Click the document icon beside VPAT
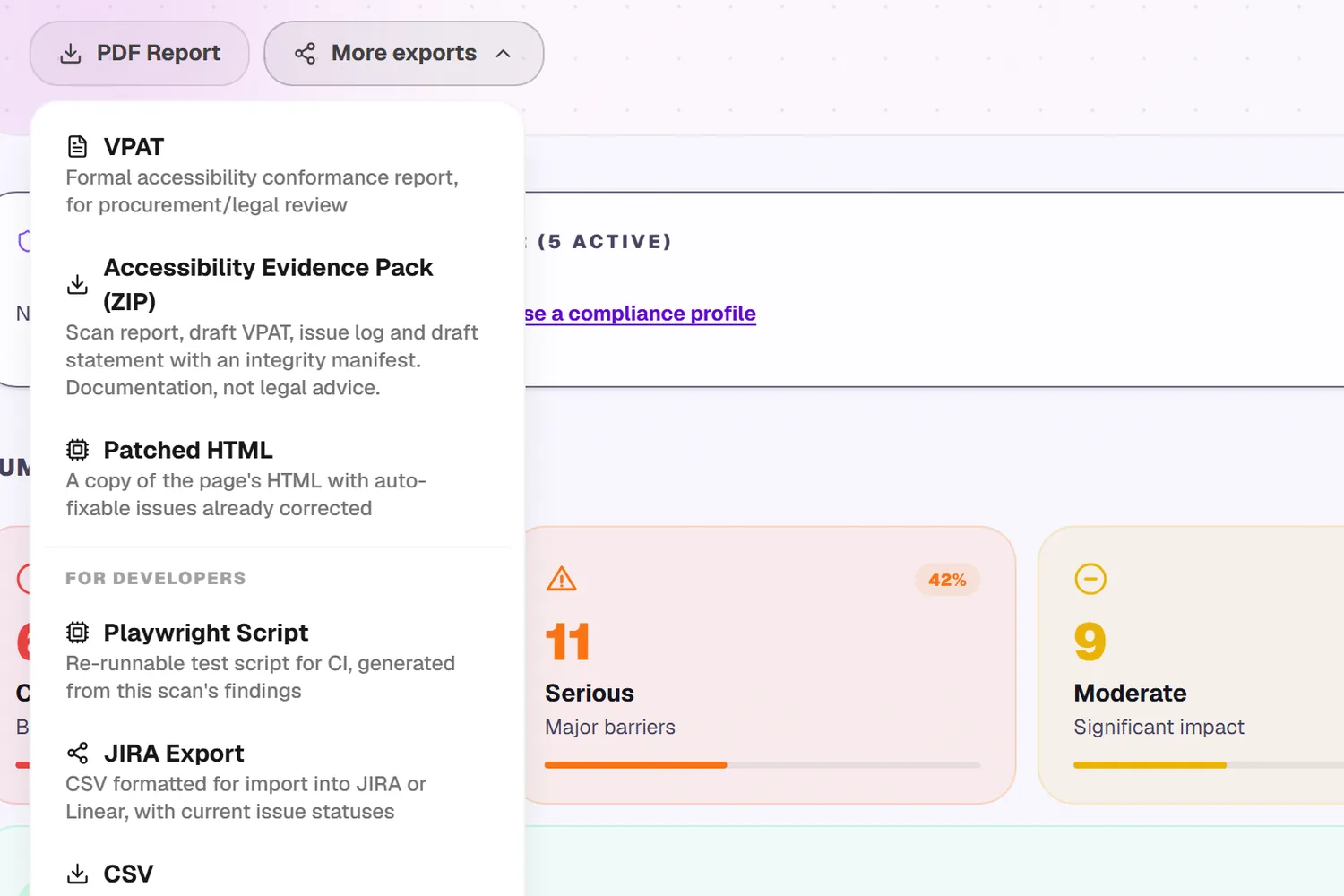 tap(78, 146)
